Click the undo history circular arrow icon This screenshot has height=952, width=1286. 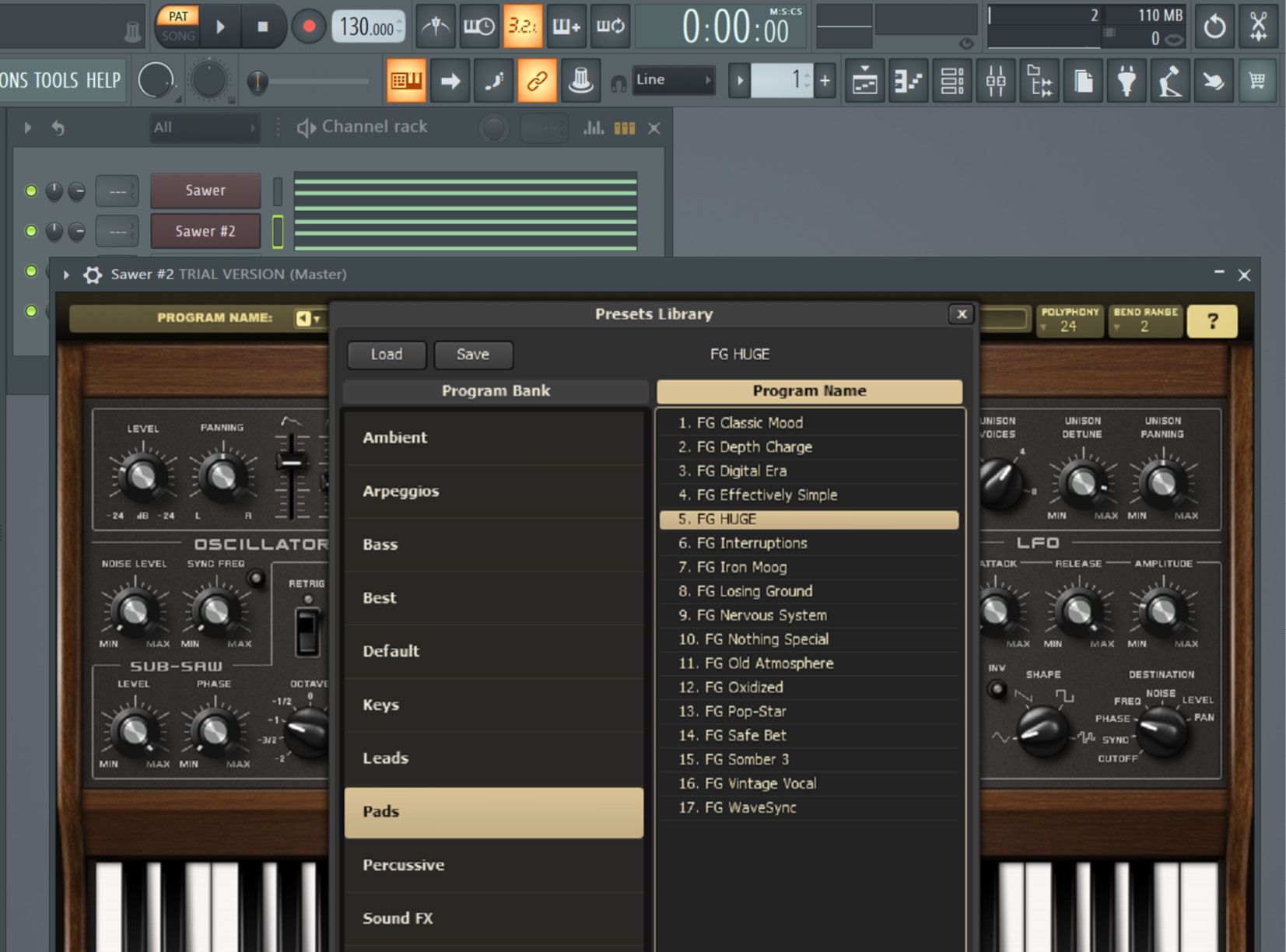click(1214, 27)
